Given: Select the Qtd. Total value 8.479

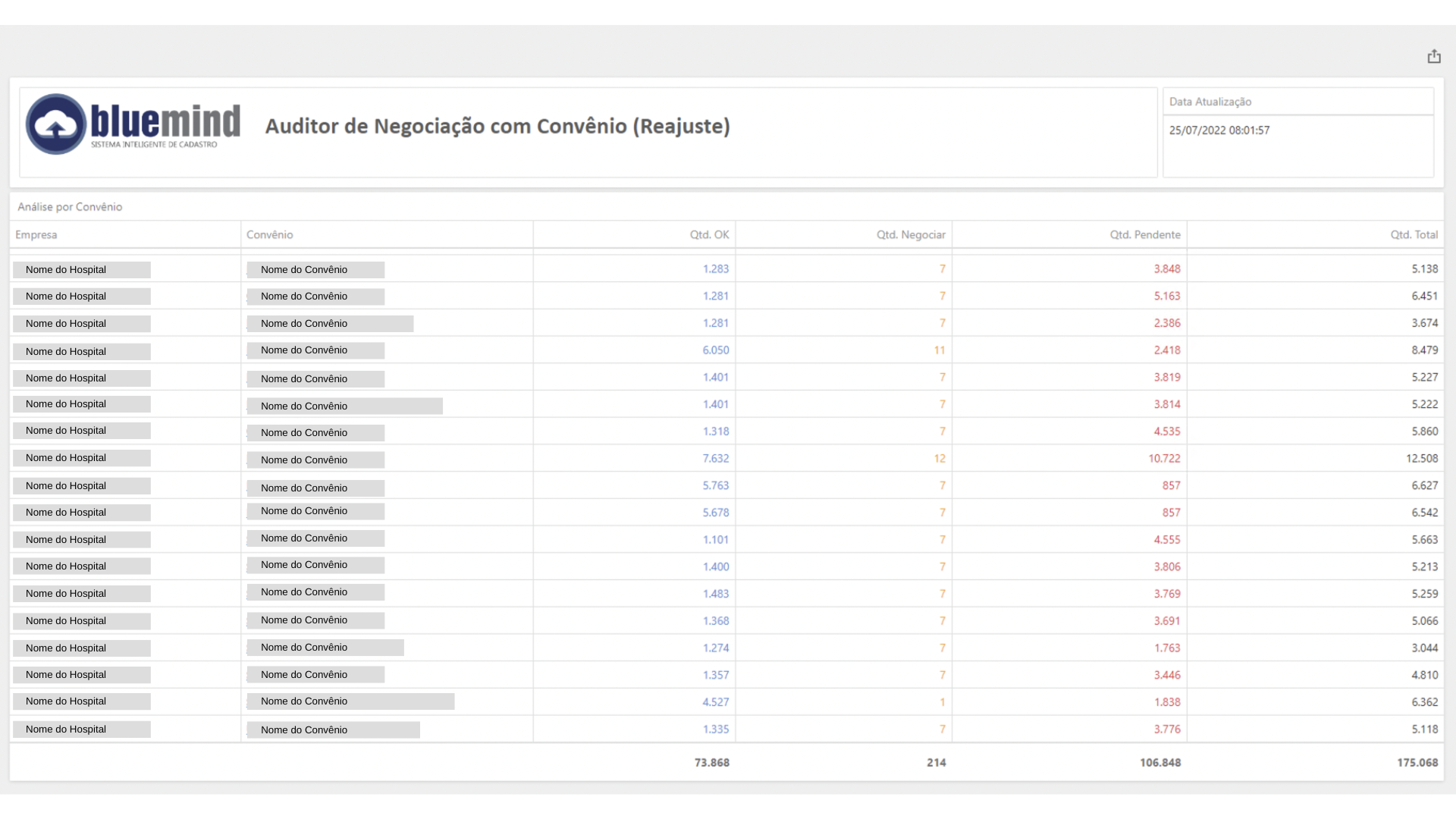Looking at the screenshot, I should click(x=1424, y=350).
